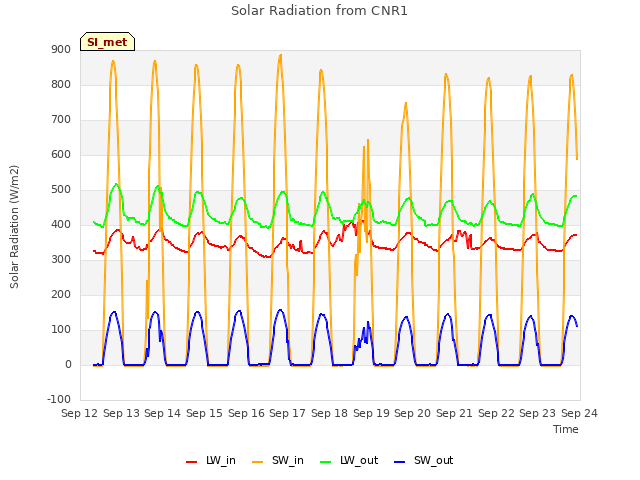The width and height of the screenshot is (640, 480).
Task: Click the Sep 14 x-axis tick label
Action: tap(162, 413)
